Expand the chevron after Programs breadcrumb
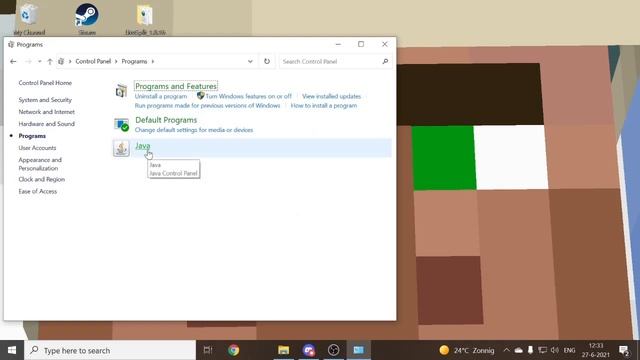 click(153, 62)
